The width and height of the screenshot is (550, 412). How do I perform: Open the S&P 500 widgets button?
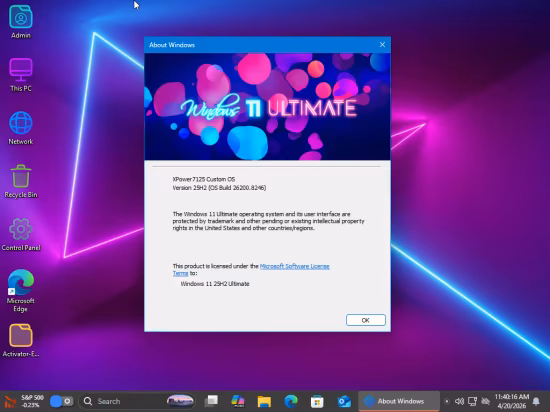(25, 401)
